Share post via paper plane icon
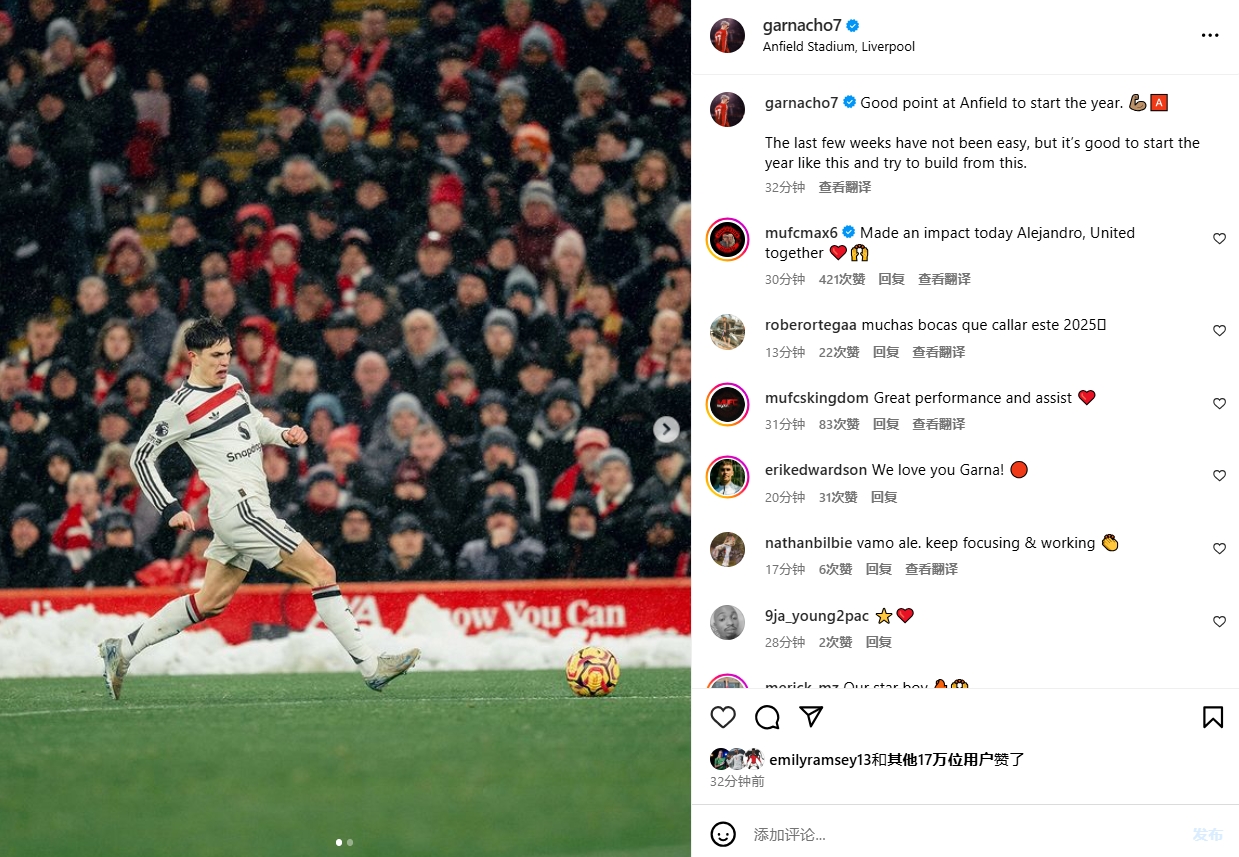This screenshot has height=857, width=1239. point(811,717)
